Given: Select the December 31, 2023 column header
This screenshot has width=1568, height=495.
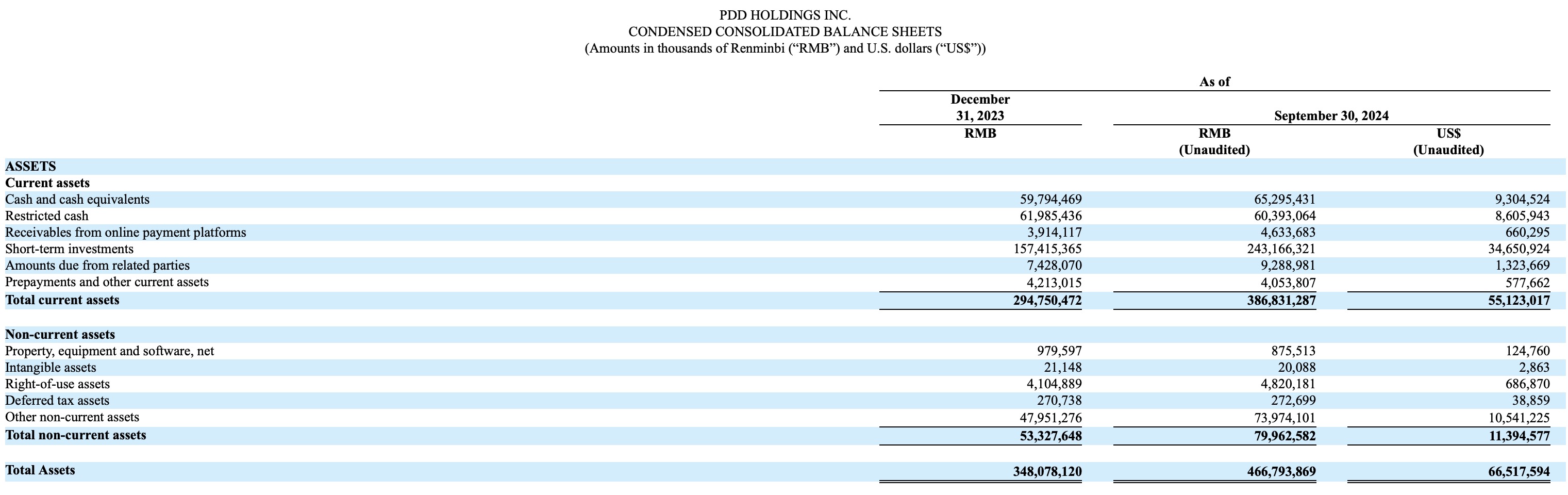Looking at the screenshot, I should (980, 107).
